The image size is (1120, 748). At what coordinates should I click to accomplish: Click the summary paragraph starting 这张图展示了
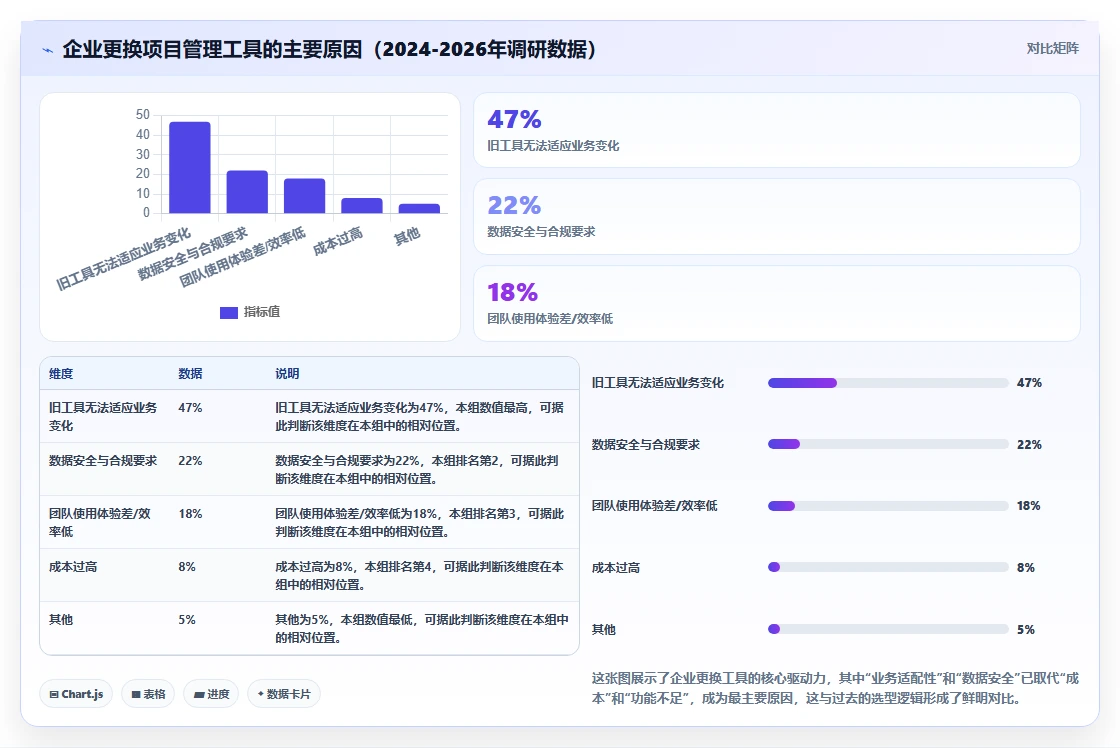coord(835,688)
